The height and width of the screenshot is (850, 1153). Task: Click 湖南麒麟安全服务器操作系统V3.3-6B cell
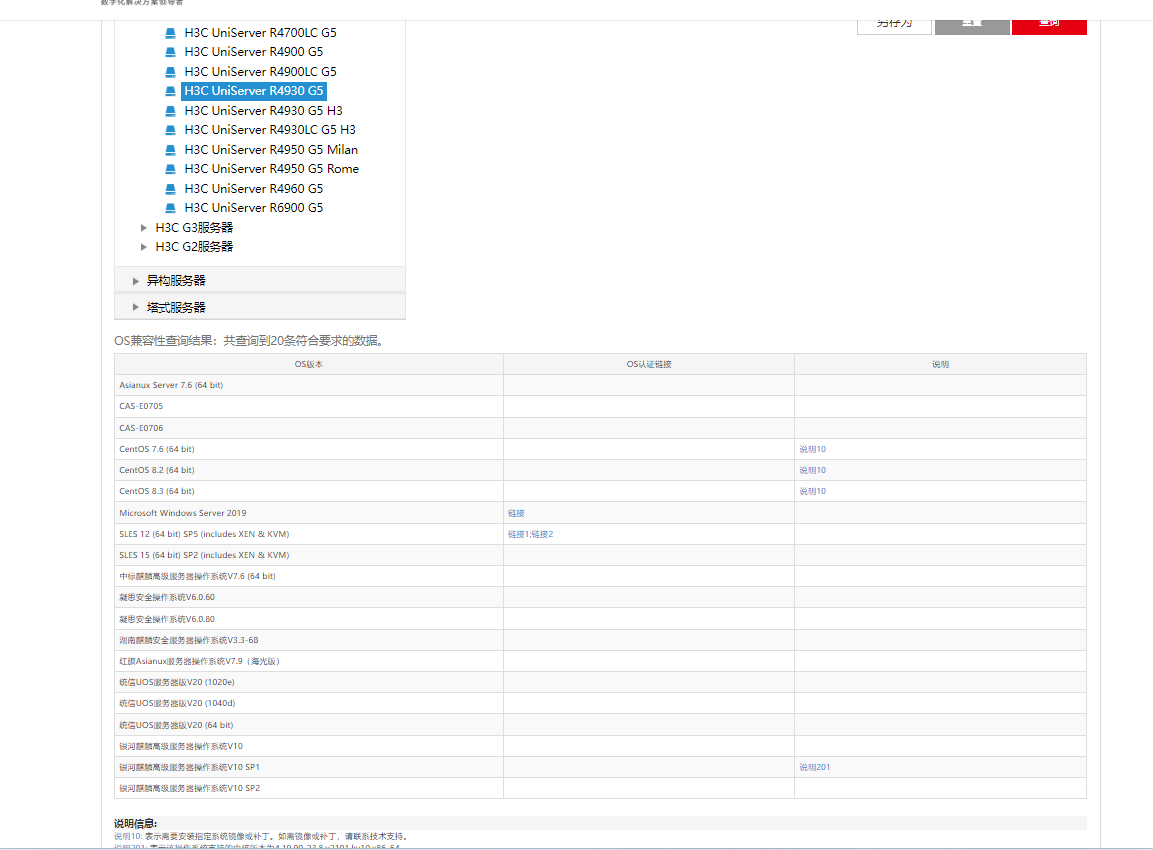click(309, 640)
